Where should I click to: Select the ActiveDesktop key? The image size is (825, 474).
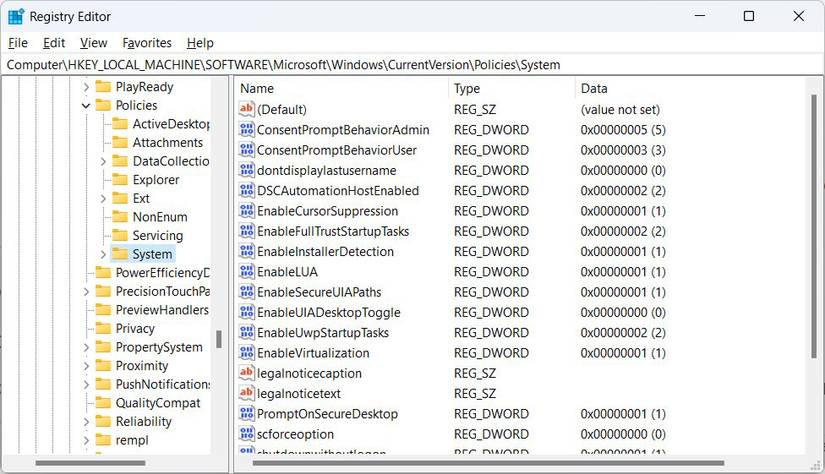tap(171, 124)
